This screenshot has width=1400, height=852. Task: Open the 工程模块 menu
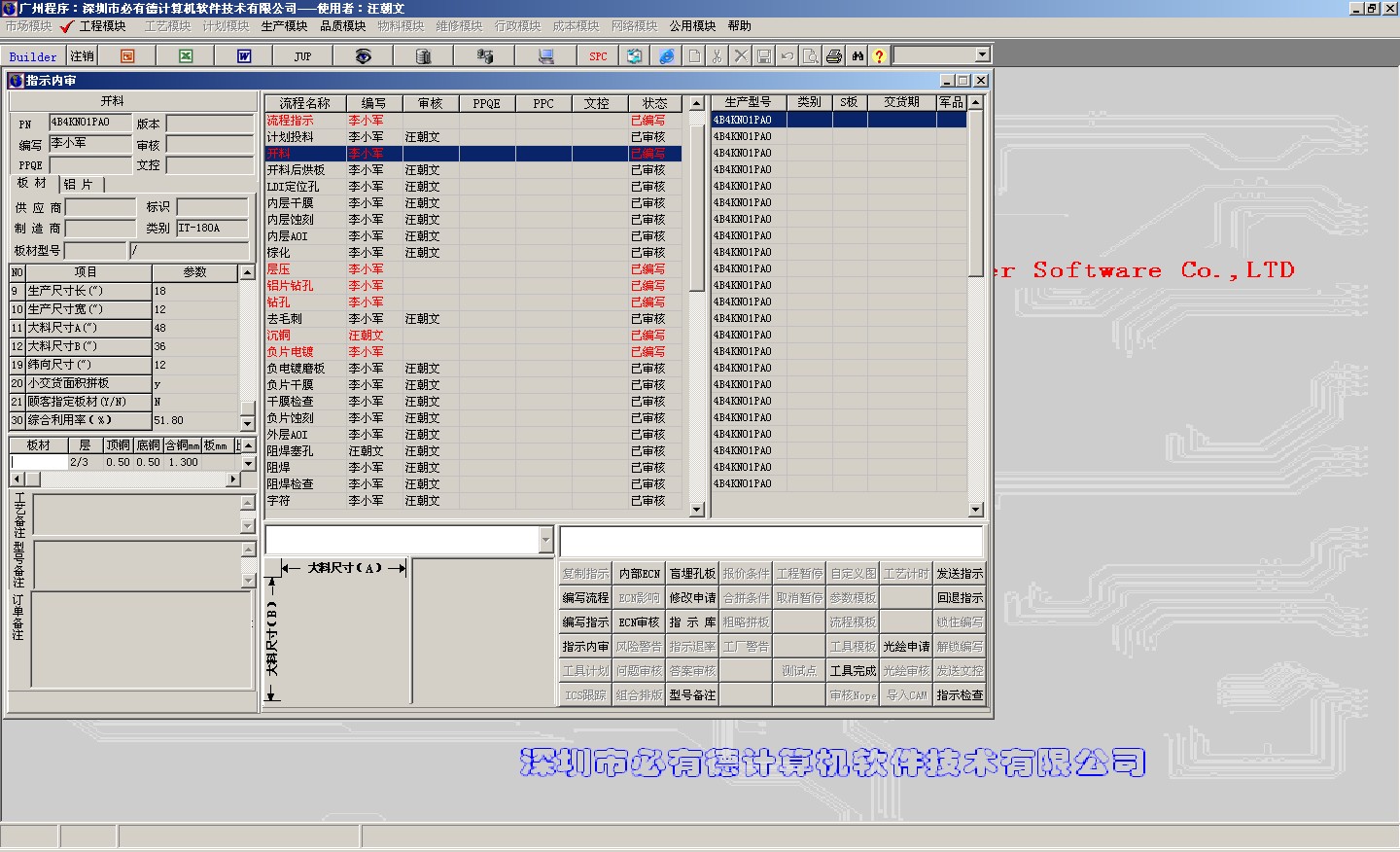[x=102, y=26]
